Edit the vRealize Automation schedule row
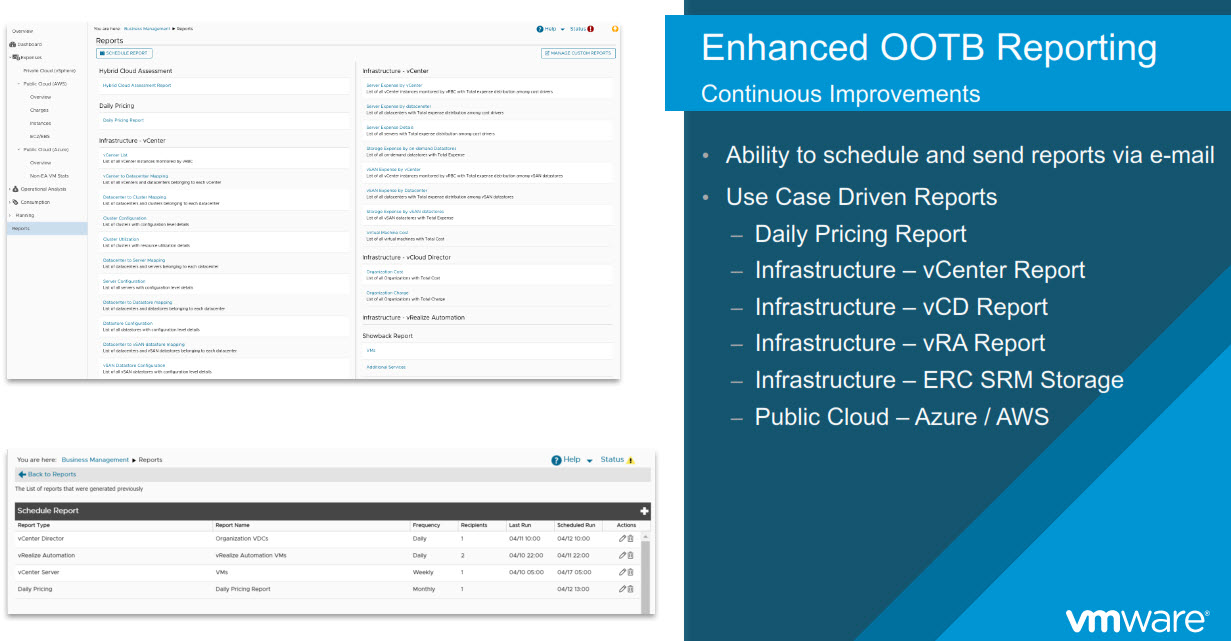 (622, 555)
